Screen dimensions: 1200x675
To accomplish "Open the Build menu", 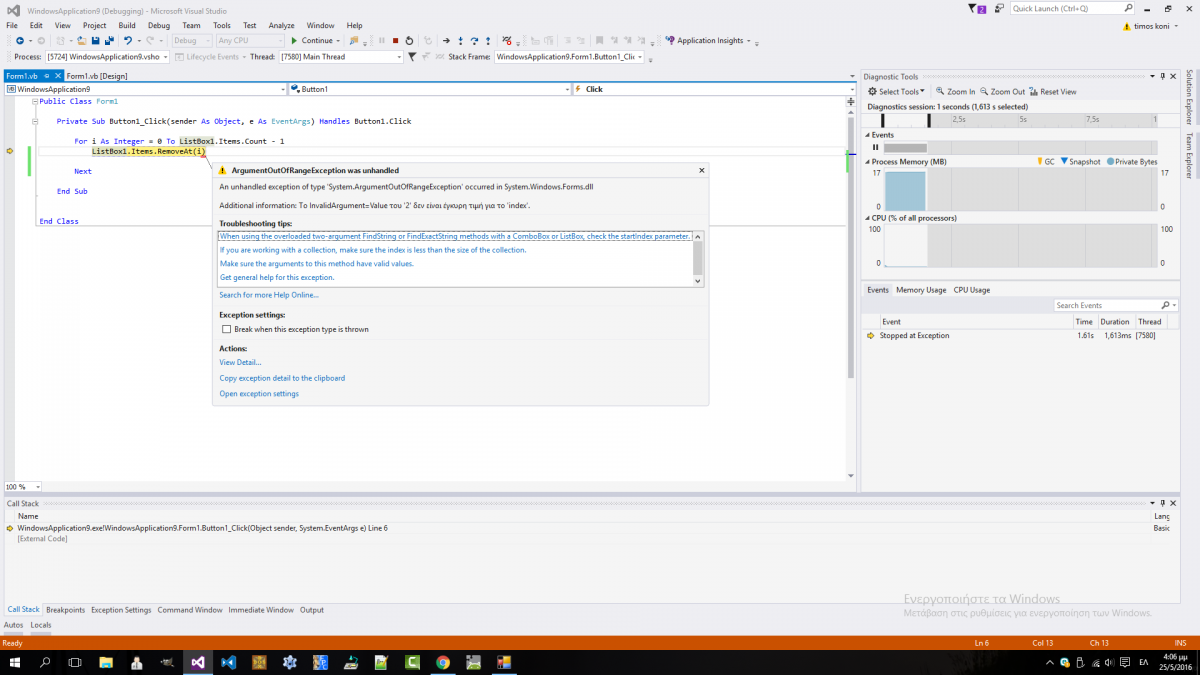I will [x=127, y=25].
